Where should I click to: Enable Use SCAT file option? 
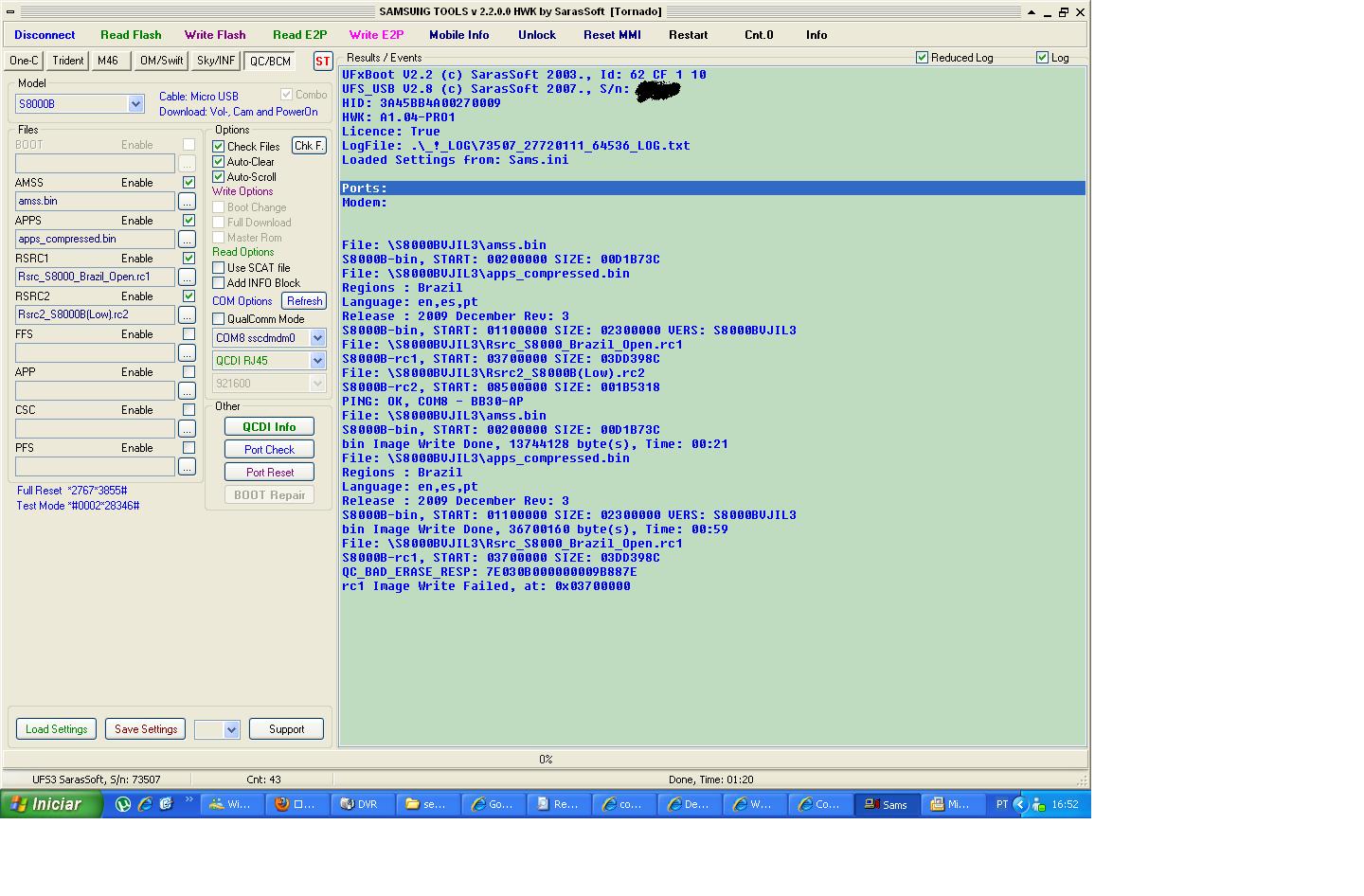click(x=218, y=268)
